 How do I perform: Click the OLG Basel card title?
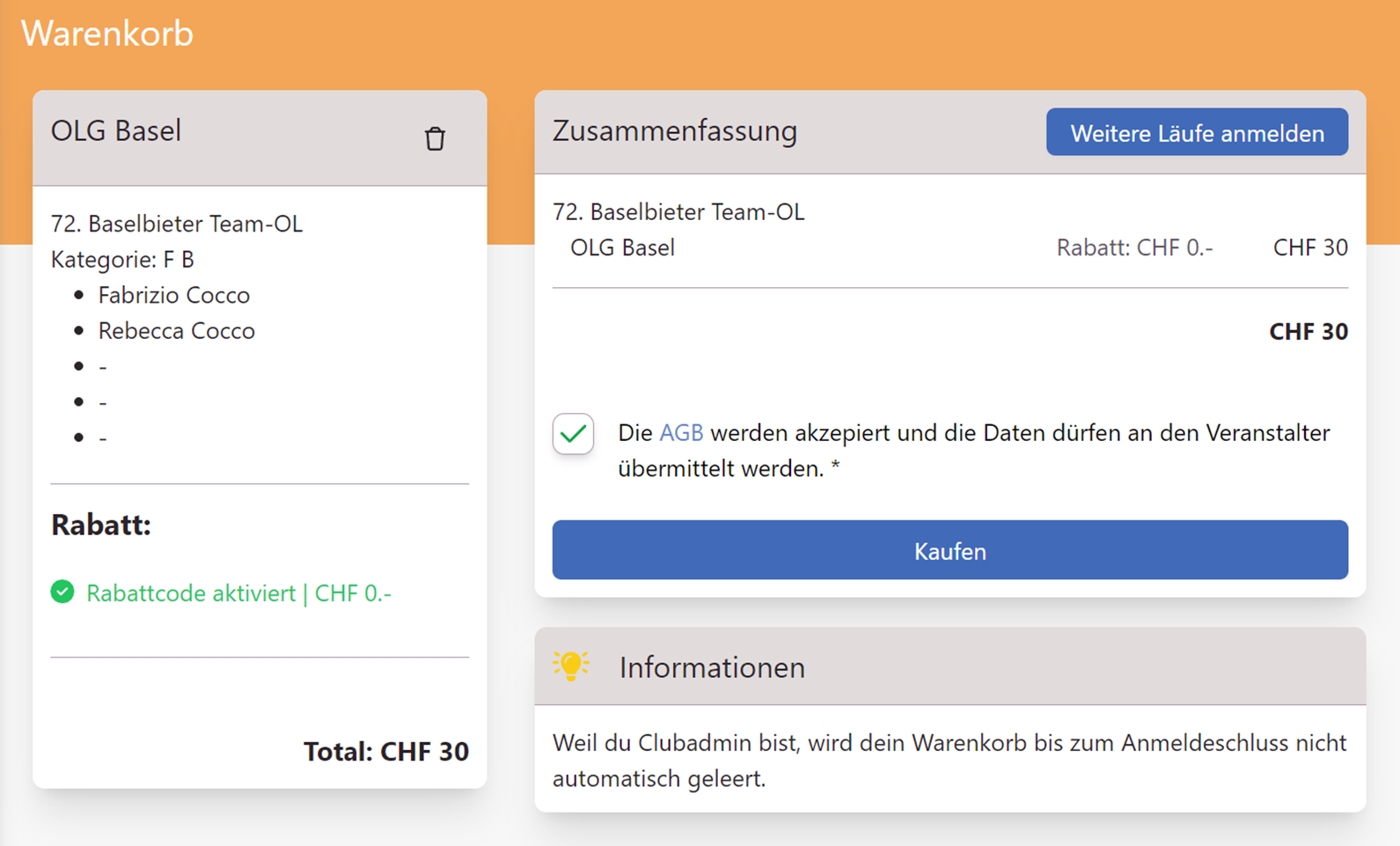(x=116, y=130)
